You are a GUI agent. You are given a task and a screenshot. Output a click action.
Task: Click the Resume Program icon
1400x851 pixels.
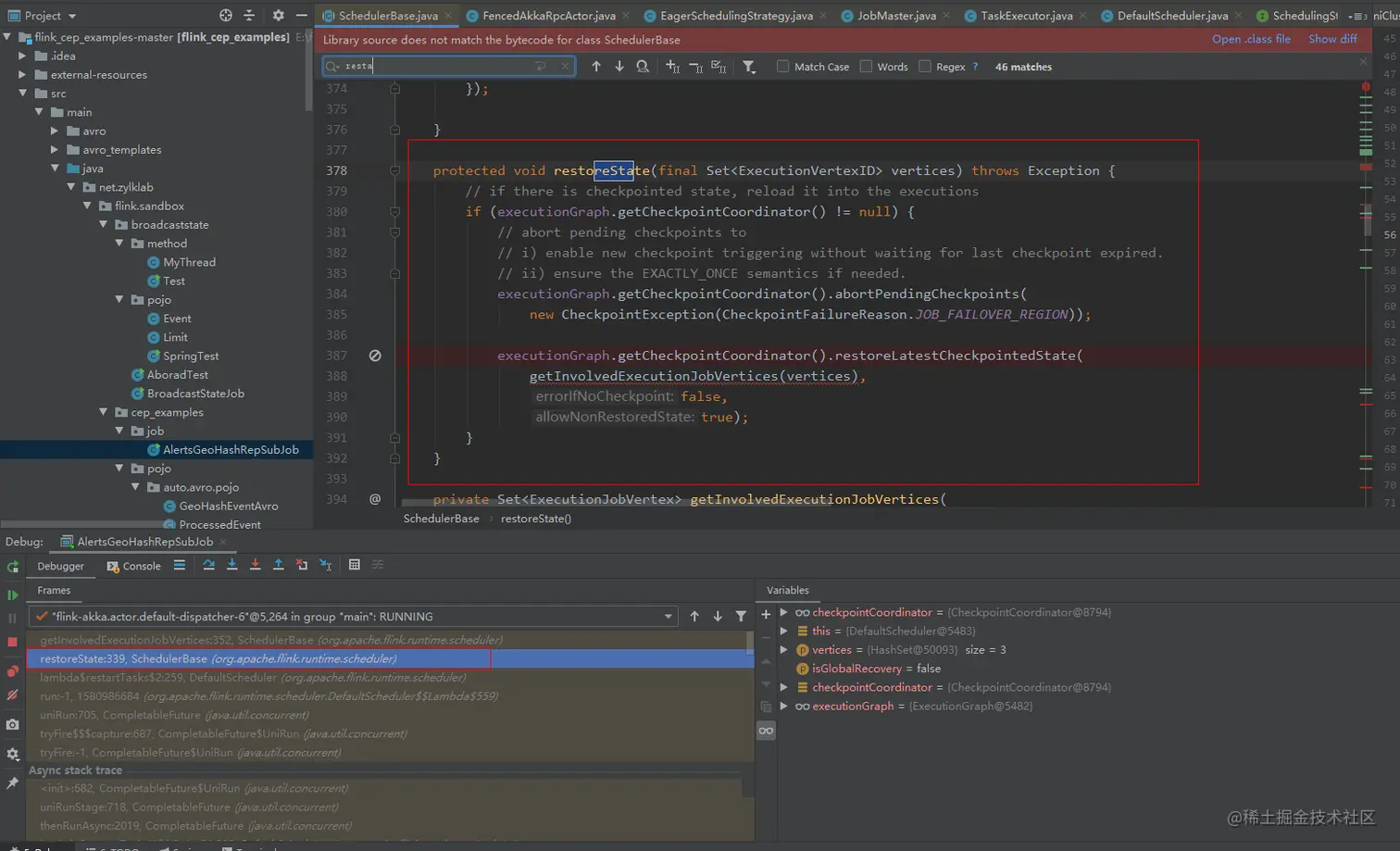point(13,594)
